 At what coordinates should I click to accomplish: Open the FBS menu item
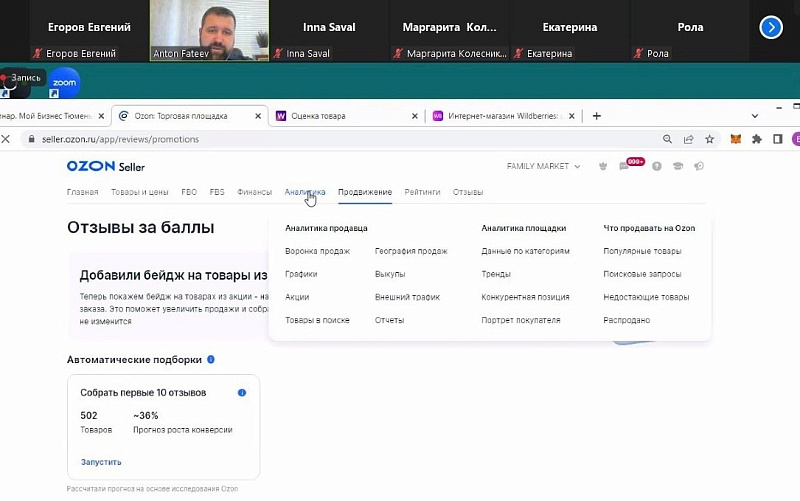(217, 192)
